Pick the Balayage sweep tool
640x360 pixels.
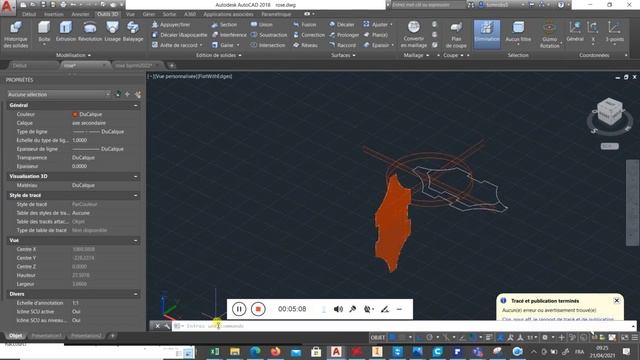(133, 32)
